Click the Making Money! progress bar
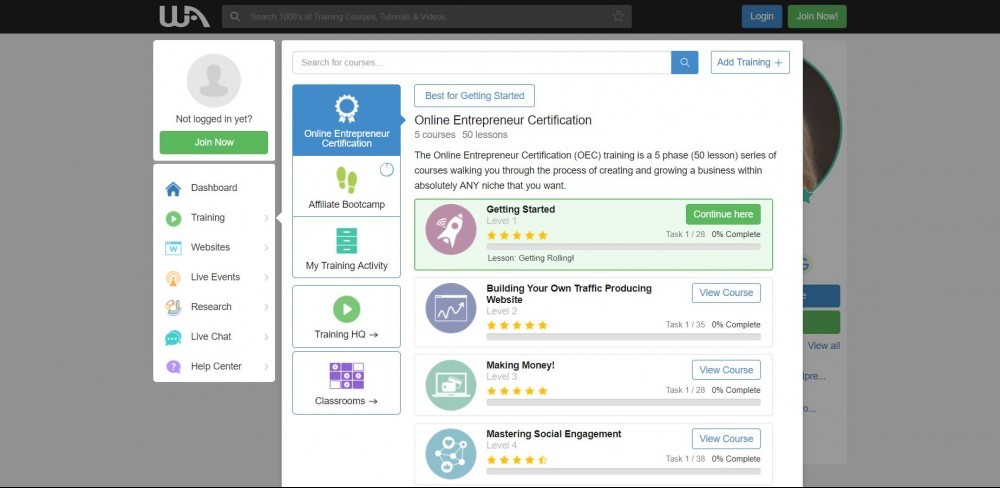The image size is (1000, 488). [x=624, y=403]
